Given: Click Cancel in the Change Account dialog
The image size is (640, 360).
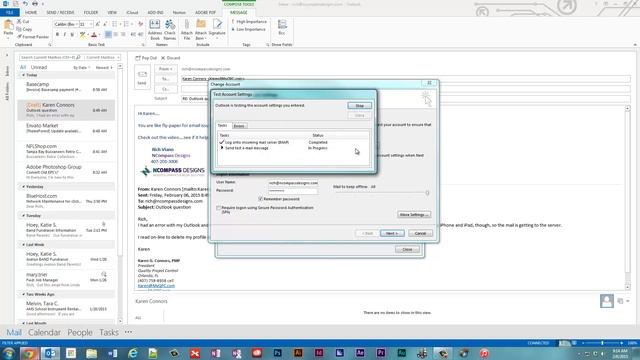Looking at the screenshot, I should point(420,233).
